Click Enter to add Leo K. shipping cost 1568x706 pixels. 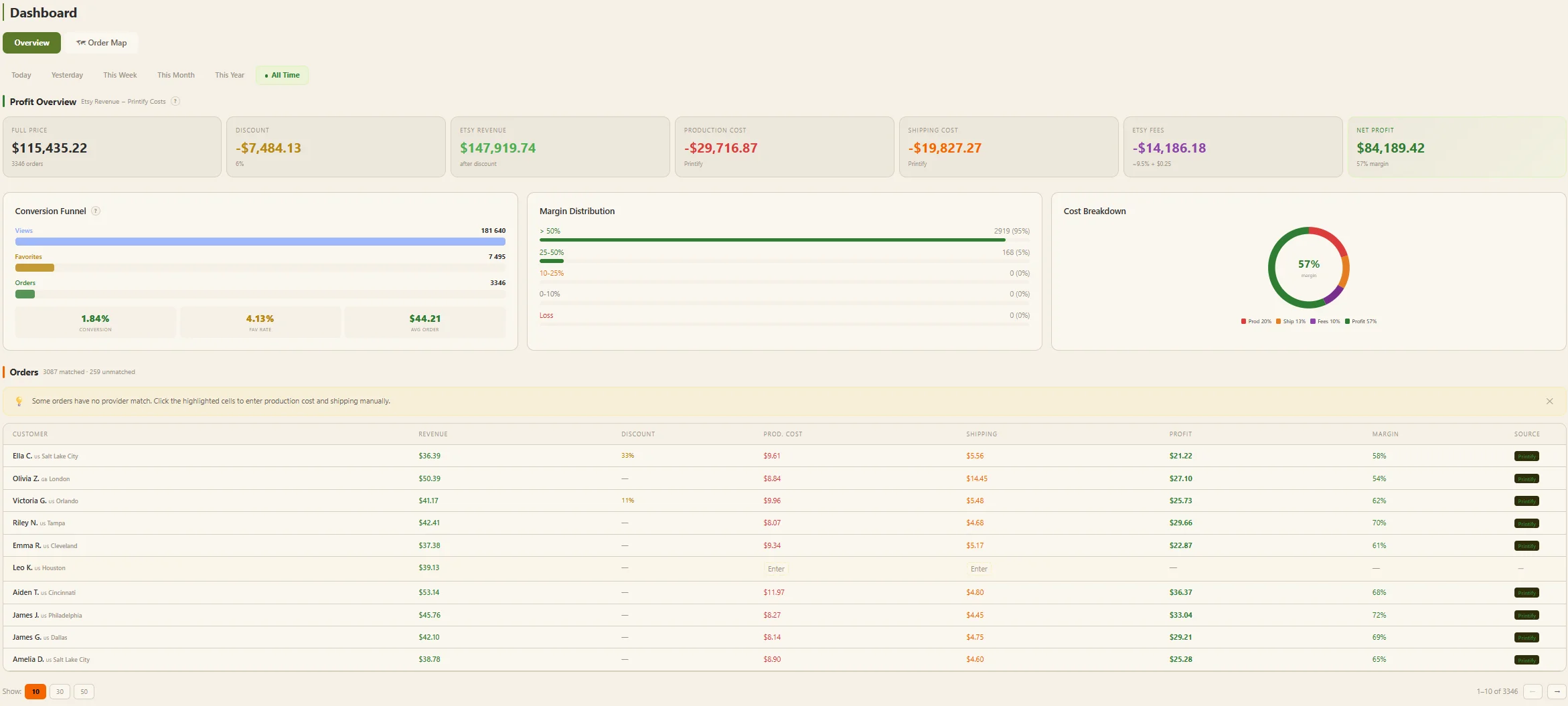pyautogui.click(x=979, y=568)
